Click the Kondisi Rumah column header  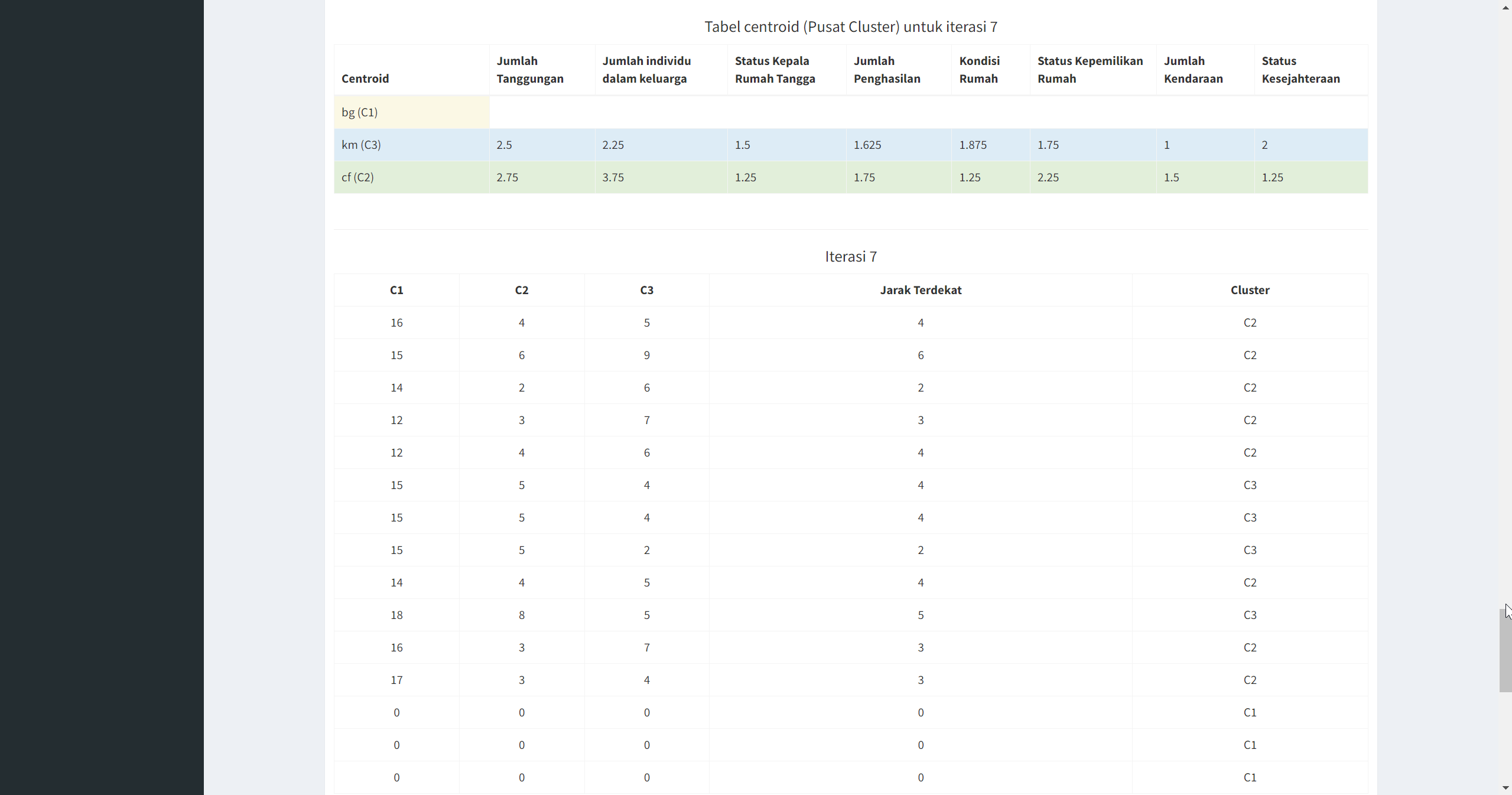(x=979, y=70)
